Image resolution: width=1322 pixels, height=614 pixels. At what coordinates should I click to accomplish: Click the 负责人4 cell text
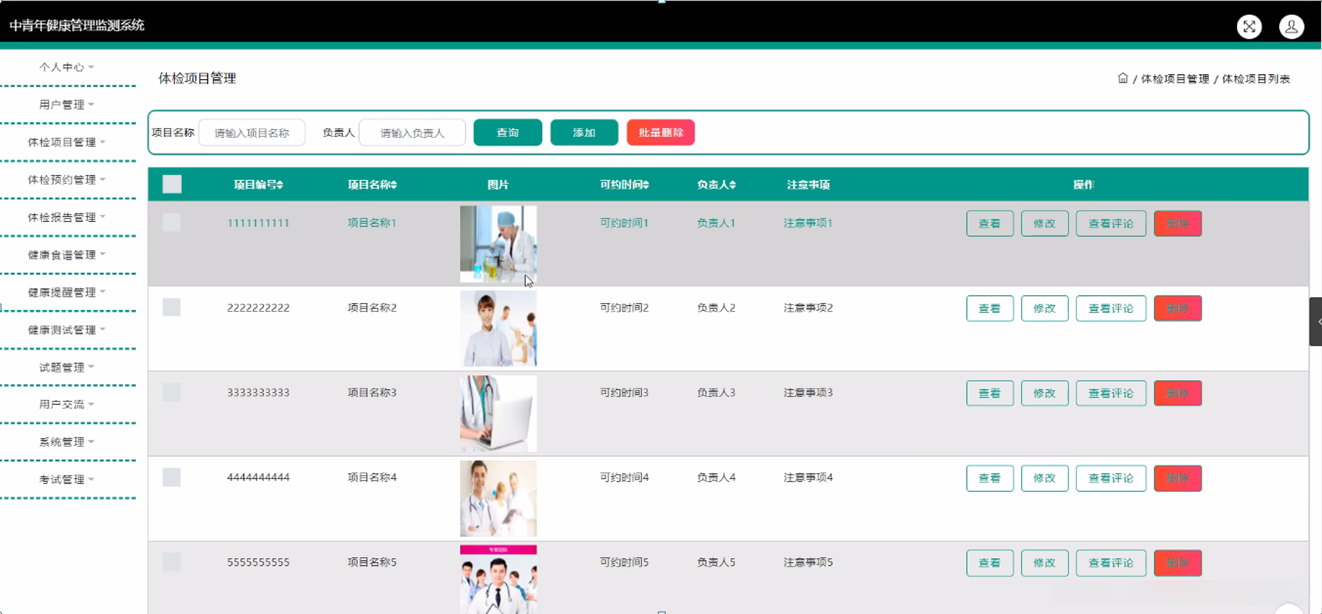(x=716, y=478)
